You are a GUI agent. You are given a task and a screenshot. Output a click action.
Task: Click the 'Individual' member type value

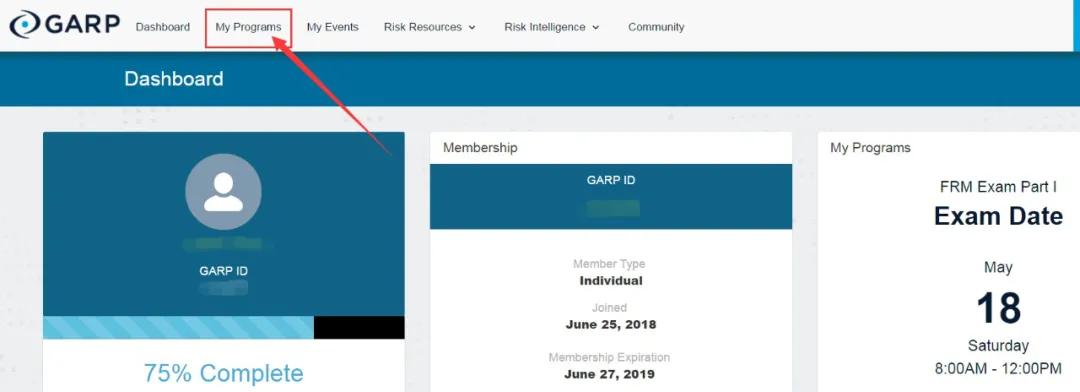click(x=611, y=280)
